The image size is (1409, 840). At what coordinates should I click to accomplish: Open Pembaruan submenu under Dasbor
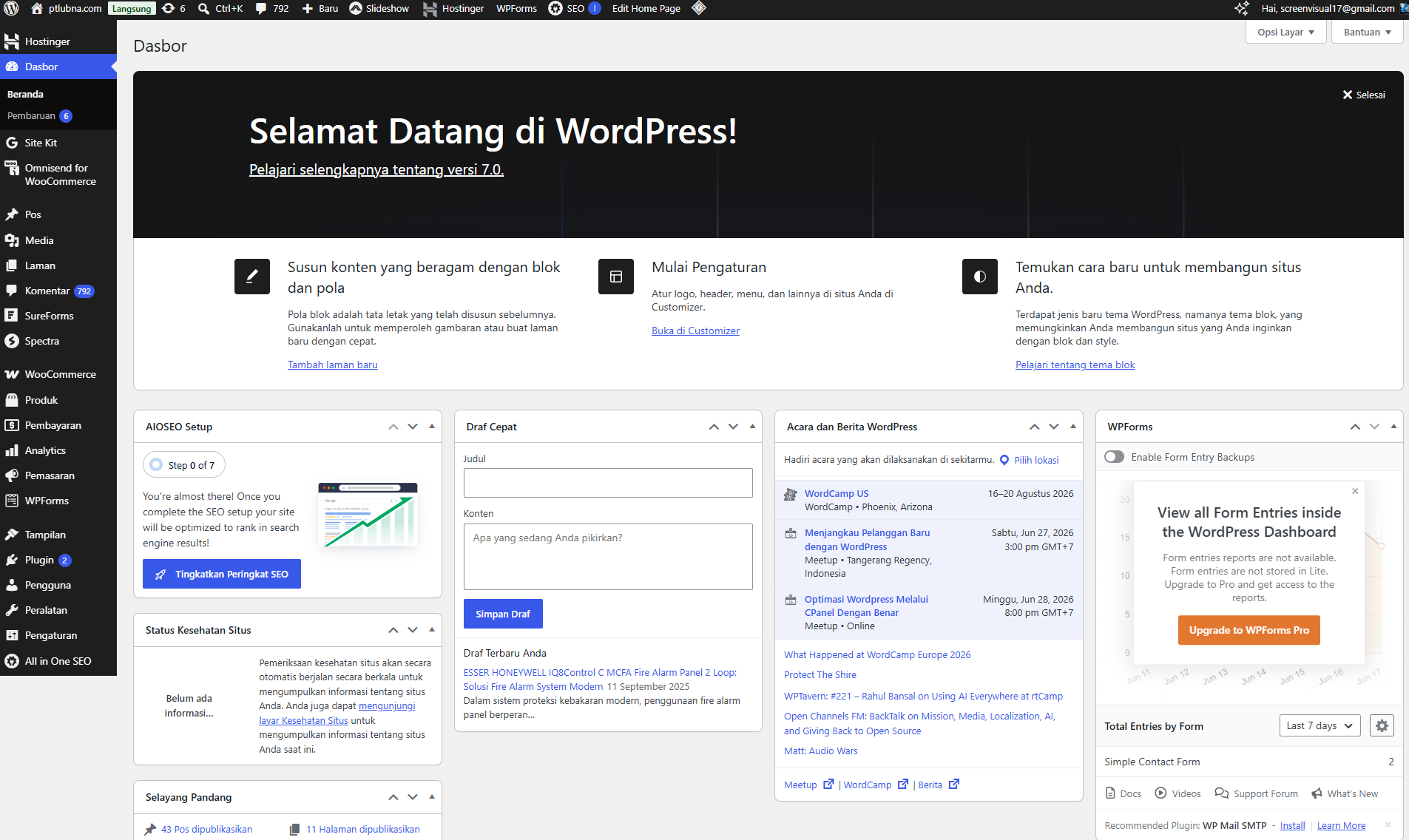click(x=39, y=116)
